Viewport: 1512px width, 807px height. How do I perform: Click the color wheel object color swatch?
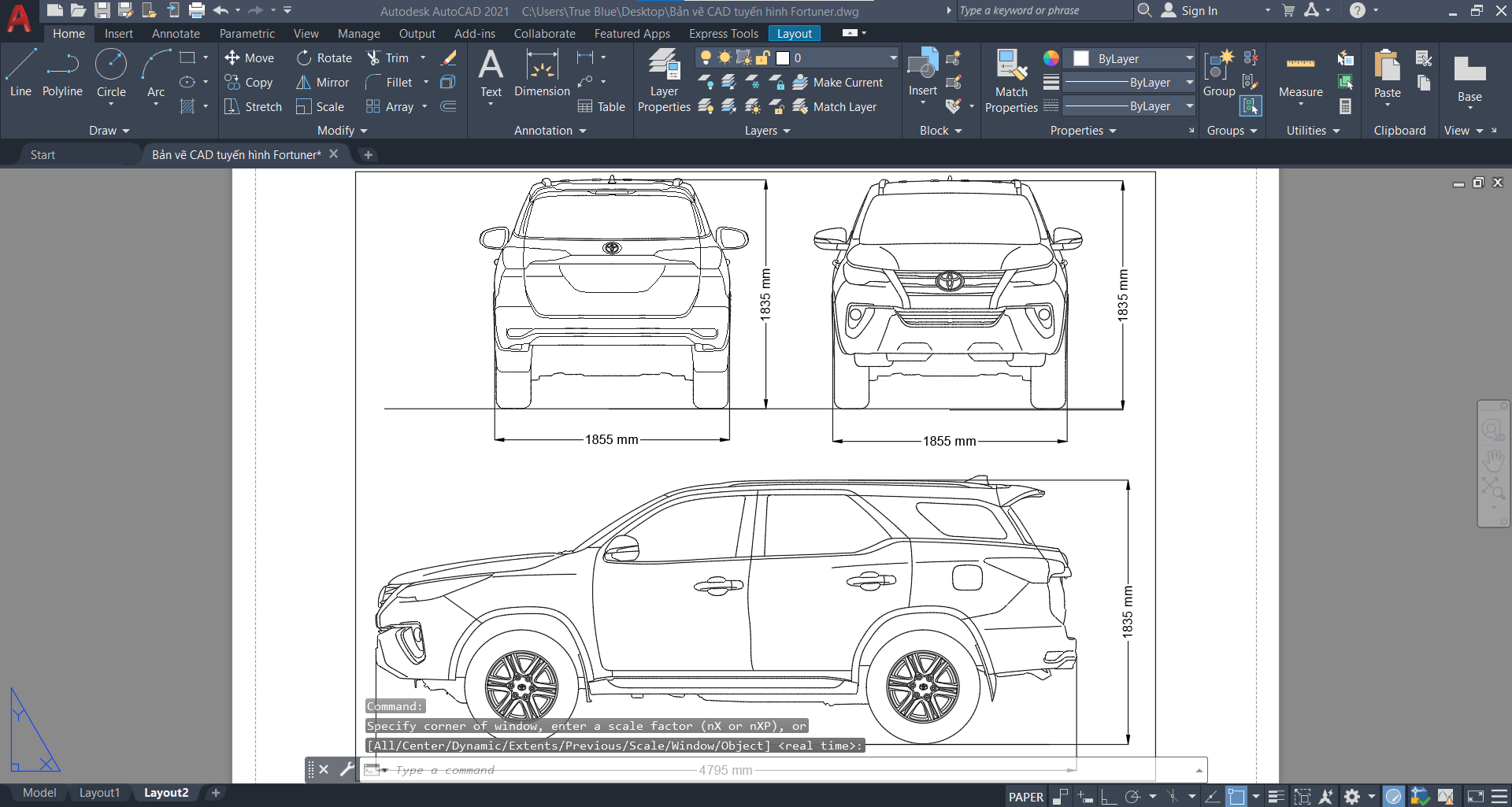[1051, 58]
